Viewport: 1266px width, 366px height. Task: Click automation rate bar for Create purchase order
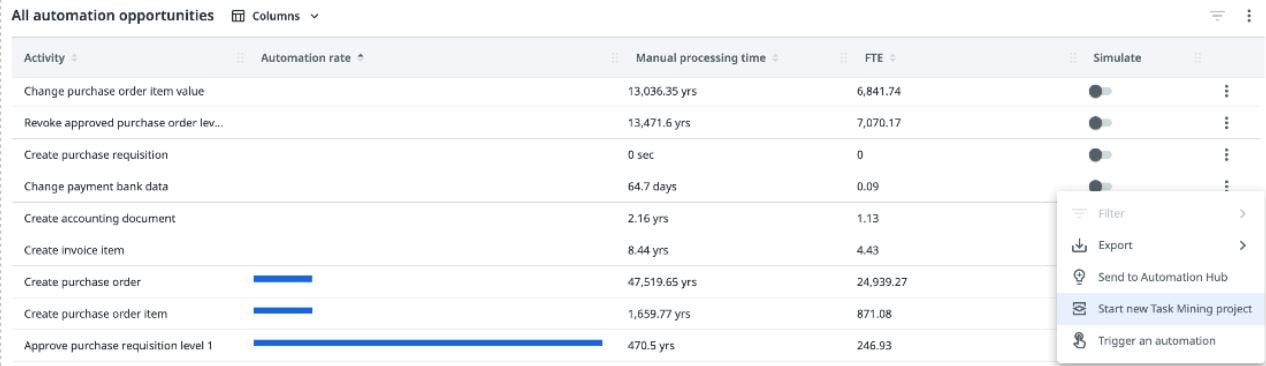pyautogui.click(x=283, y=279)
